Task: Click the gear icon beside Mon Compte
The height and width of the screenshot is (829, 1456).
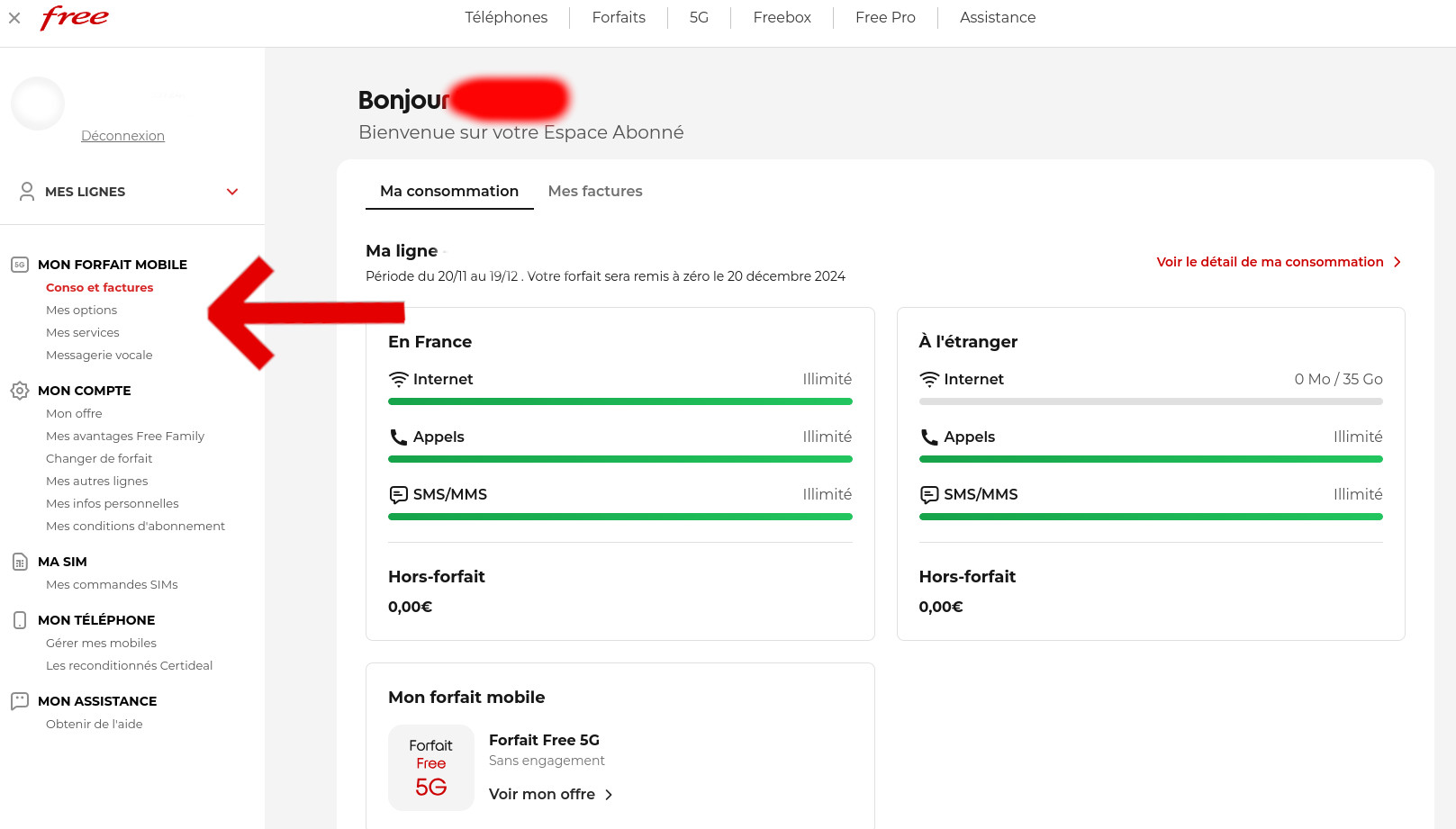Action: click(20, 391)
